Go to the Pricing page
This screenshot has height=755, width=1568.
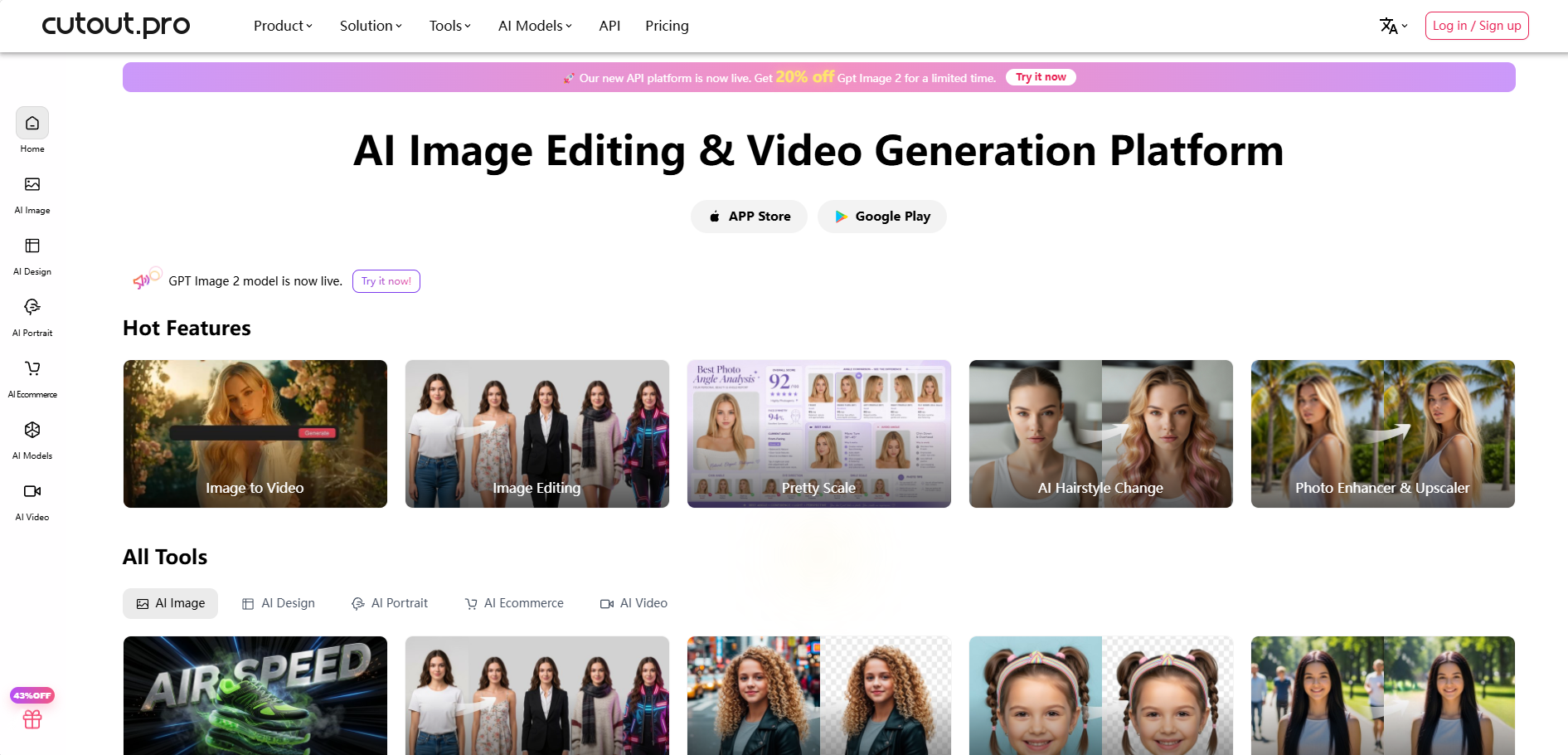click(x=667, y=26)
